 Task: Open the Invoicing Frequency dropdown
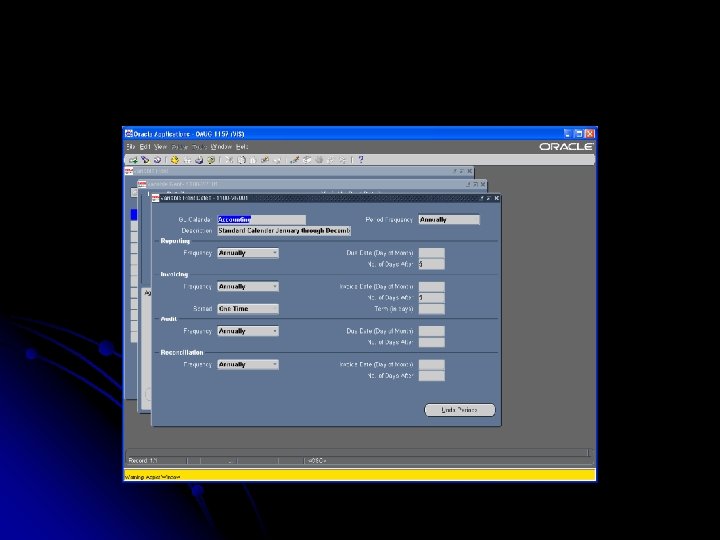coord(248,287)
